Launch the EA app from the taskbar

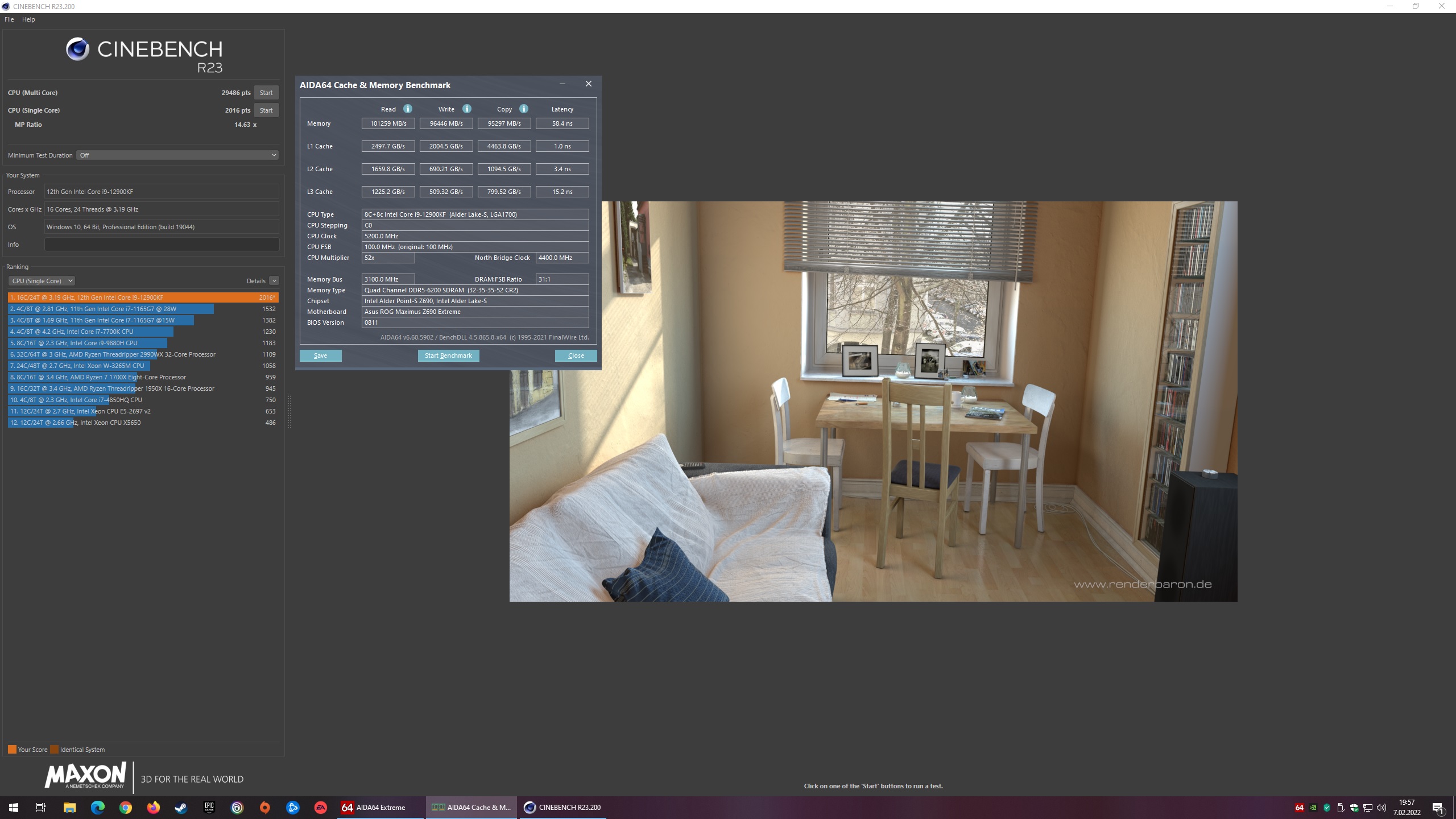pyautogui.click(x=320, y=807)
